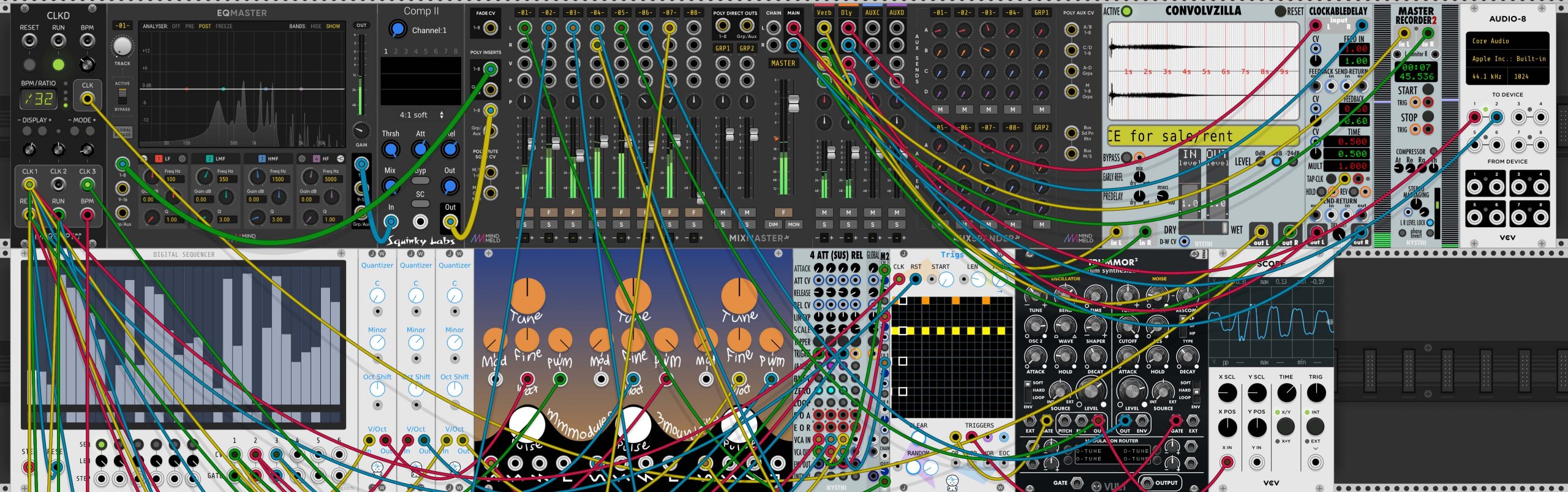The image size is (1568, 492).
Task: Open the 44.1 kHz sample rate selector
Action: point(1487,77)
